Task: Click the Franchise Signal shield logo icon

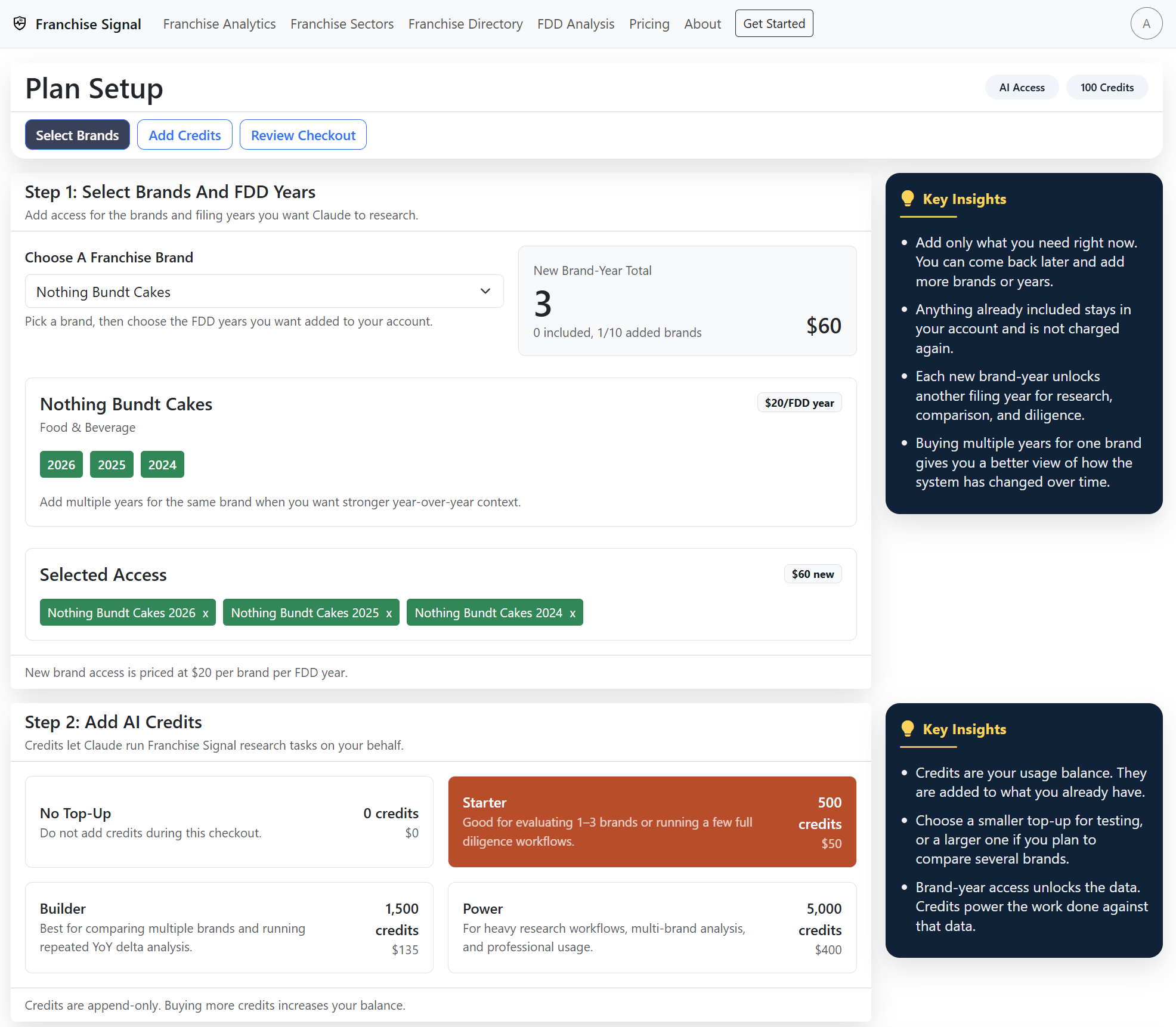Action: [20, 23]
